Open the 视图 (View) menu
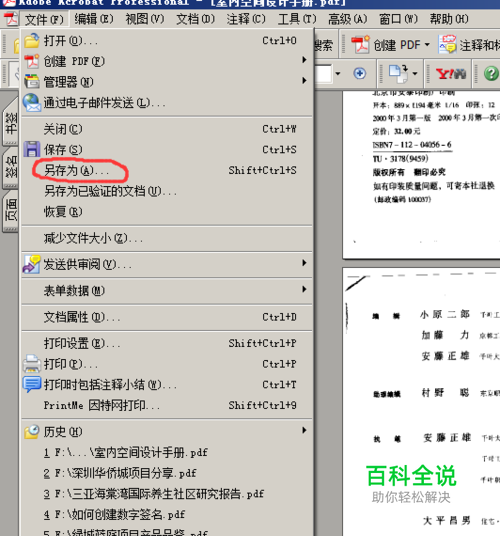 145,19
